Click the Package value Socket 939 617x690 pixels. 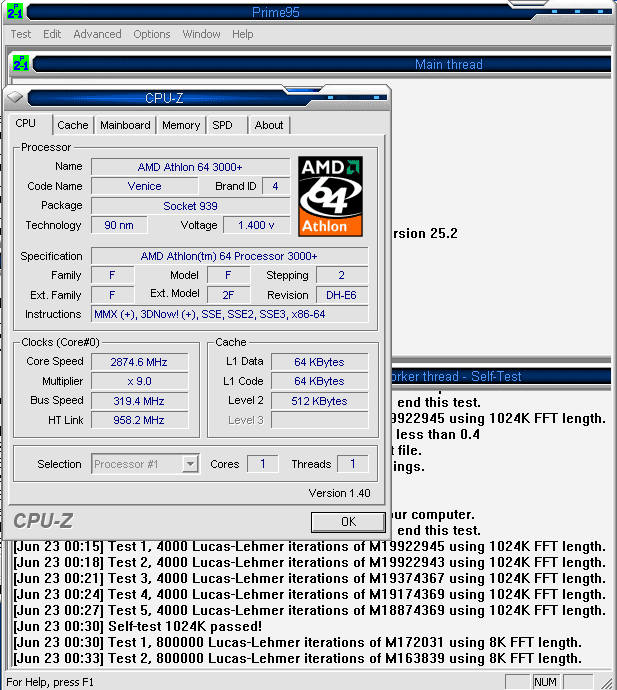(x=190, y=206)
